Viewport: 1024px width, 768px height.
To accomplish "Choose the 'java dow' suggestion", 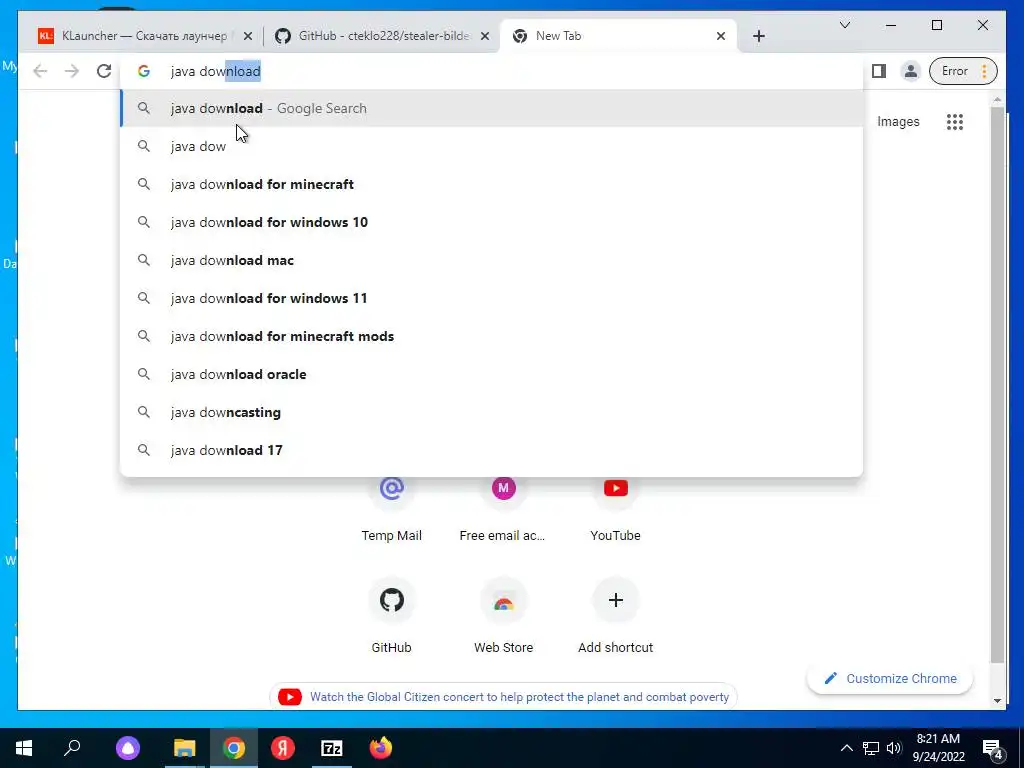I will (x=491, y=146).
